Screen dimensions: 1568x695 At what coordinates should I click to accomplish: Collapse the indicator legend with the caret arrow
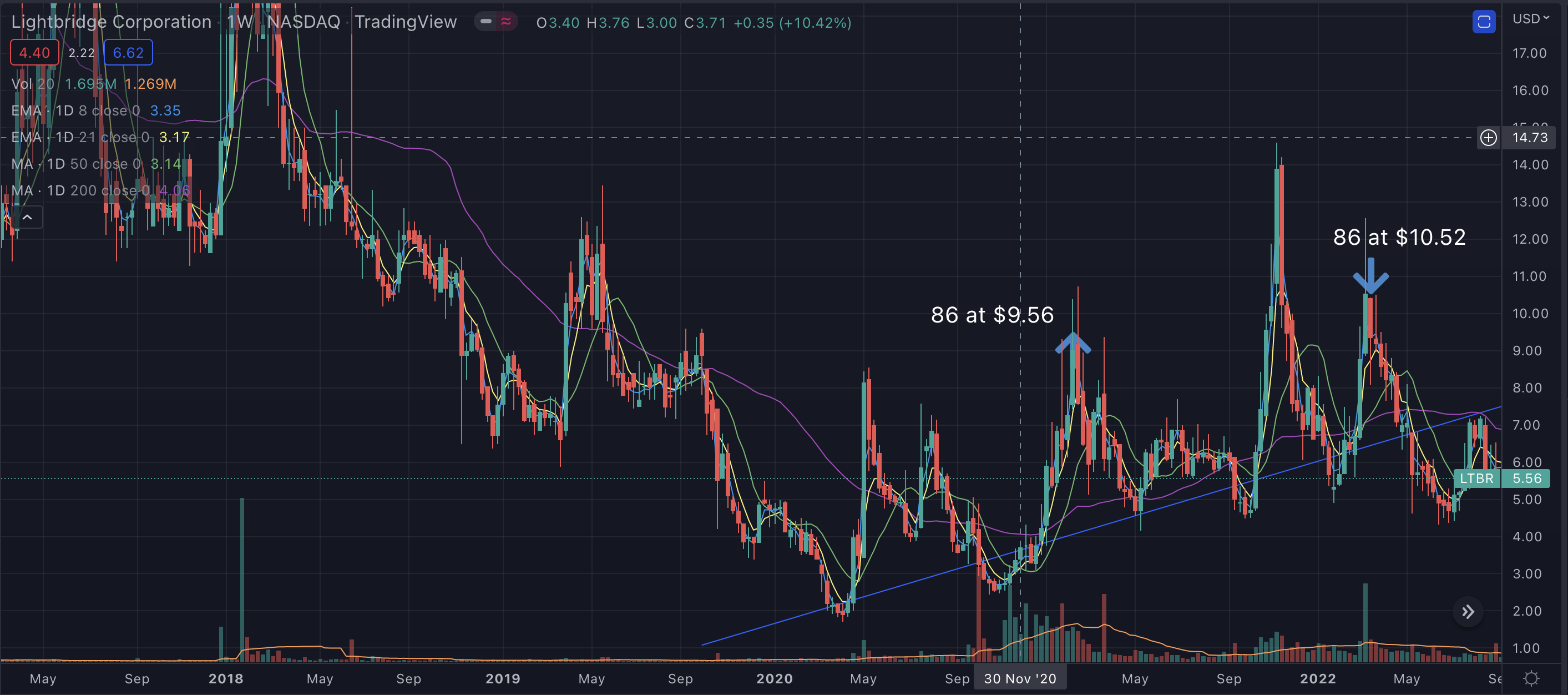[27, 218]
